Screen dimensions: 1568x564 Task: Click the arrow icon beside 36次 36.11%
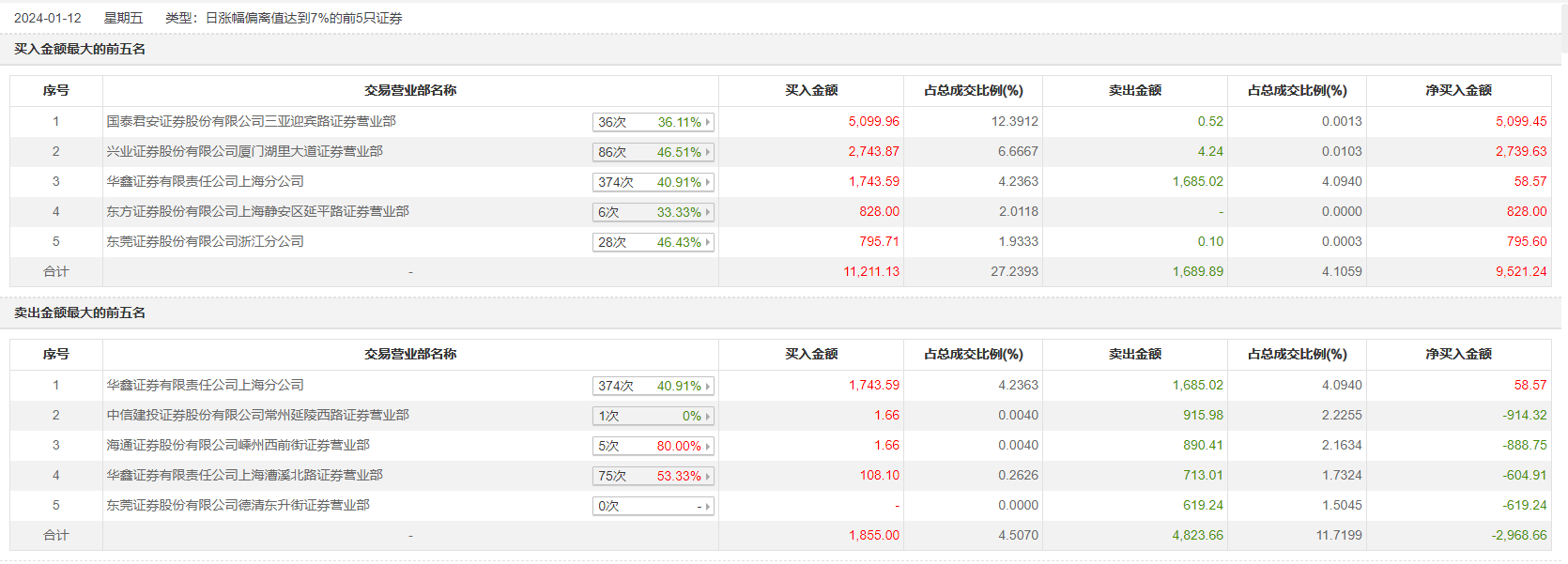point(708,122)
